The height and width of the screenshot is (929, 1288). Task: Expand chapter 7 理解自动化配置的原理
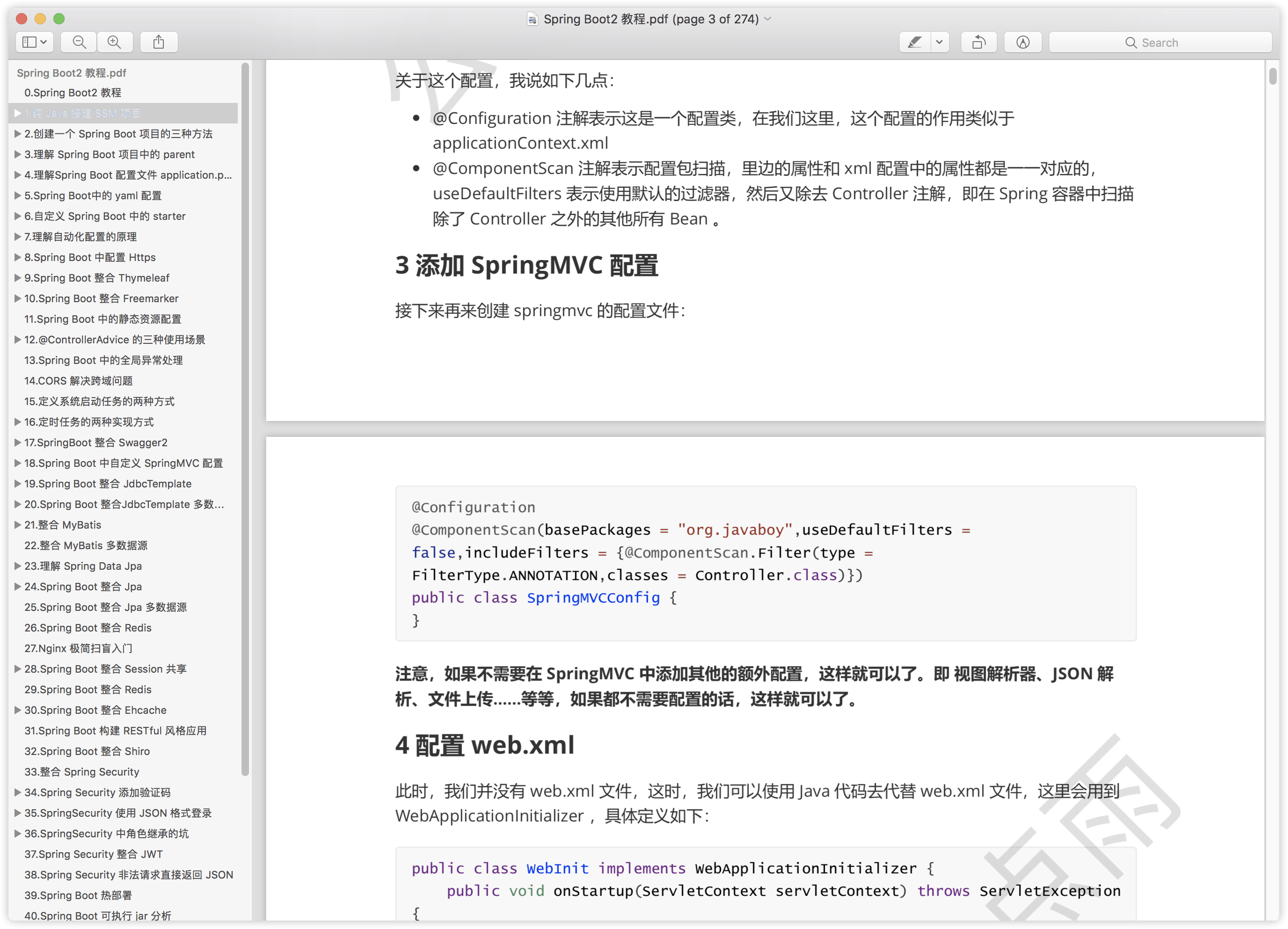[x=18, y=237]
